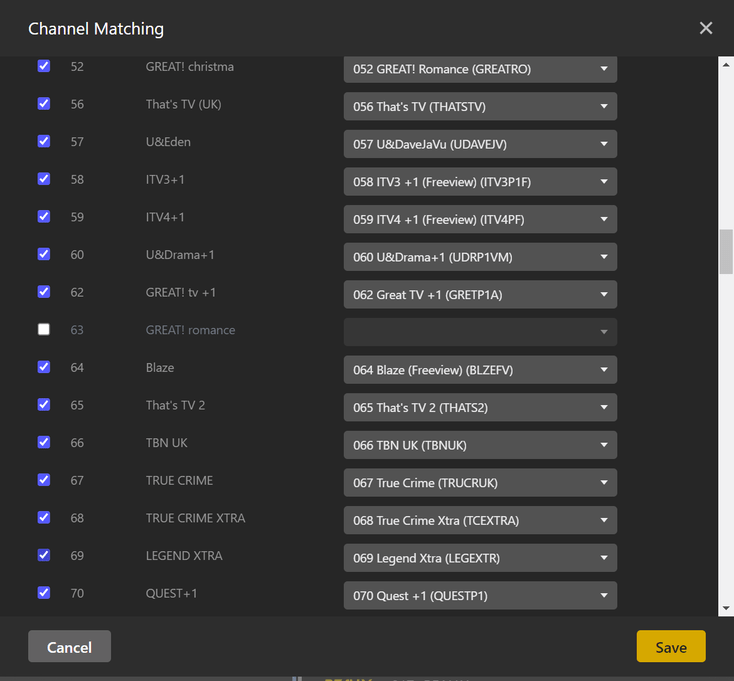Open 064 Blaze (Freeview) (BLZEFV) dropdown

coord(480,370)
